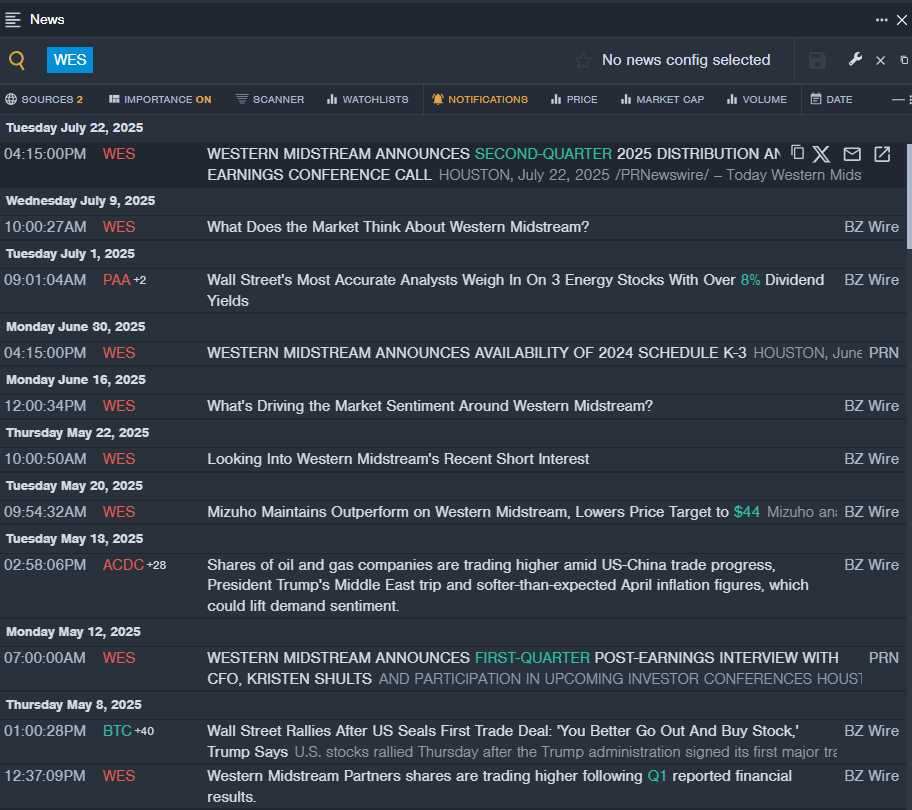Click the WES ticker in the 09:54:32AM row
The height and width of the screenshot is (810, 912).
click(119, 512)
